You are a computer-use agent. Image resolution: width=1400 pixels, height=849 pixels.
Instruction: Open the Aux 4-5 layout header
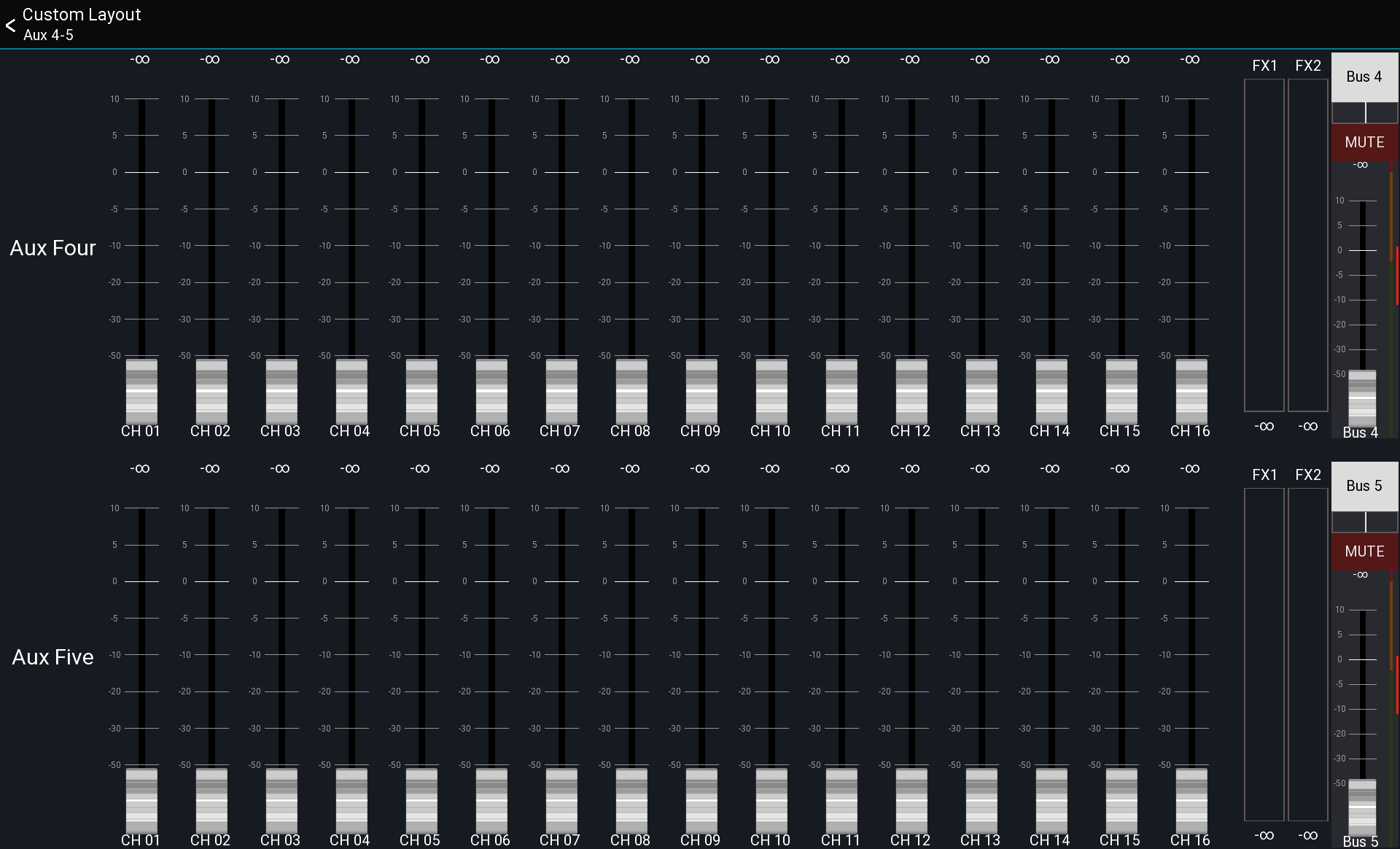pos(49,34)
